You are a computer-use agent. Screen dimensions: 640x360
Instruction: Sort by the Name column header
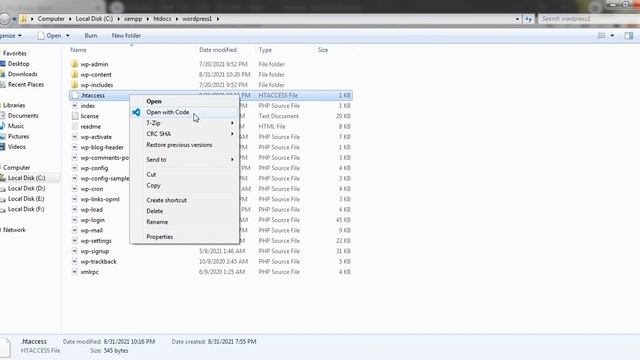78,50
